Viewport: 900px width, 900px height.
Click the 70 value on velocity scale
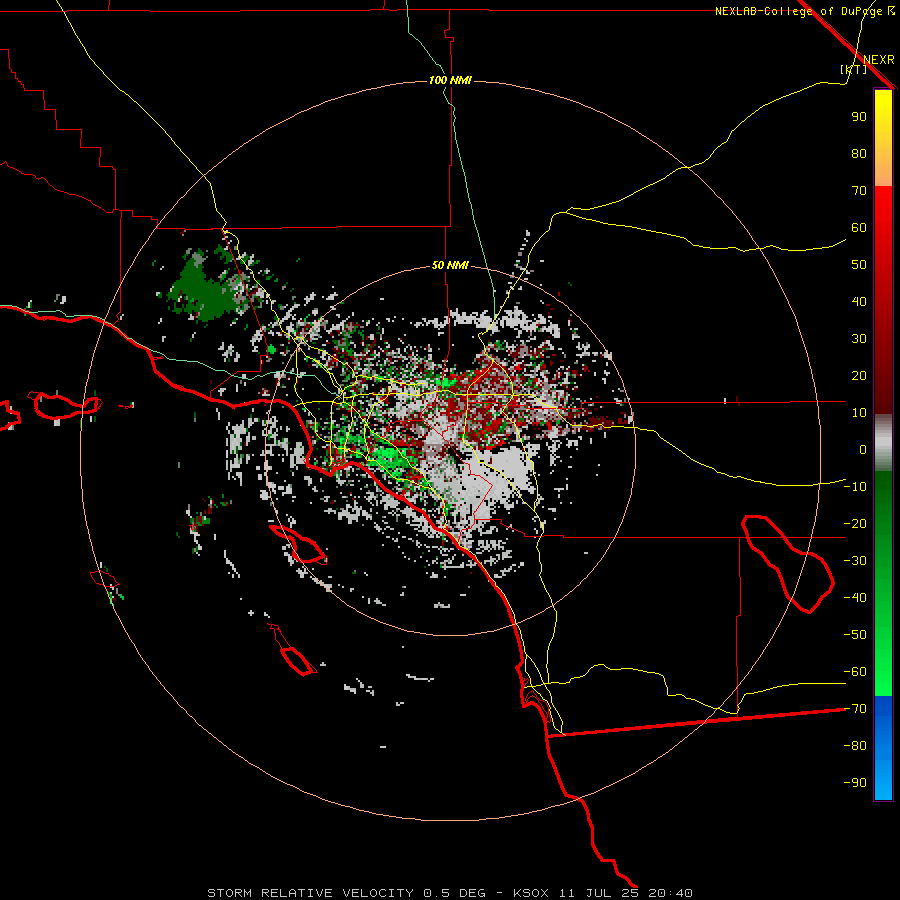[859, 191]
